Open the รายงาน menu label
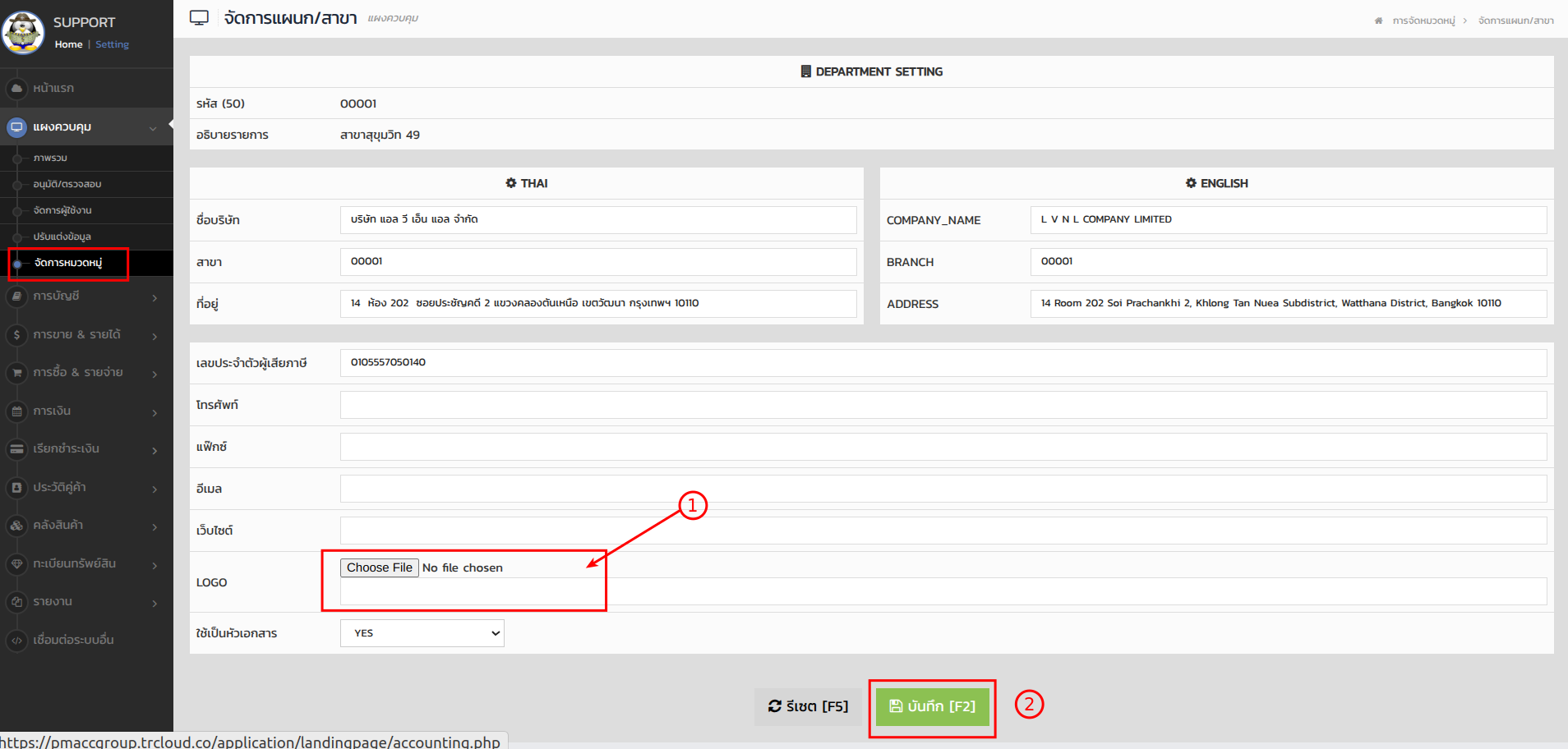 pos(53,601)
